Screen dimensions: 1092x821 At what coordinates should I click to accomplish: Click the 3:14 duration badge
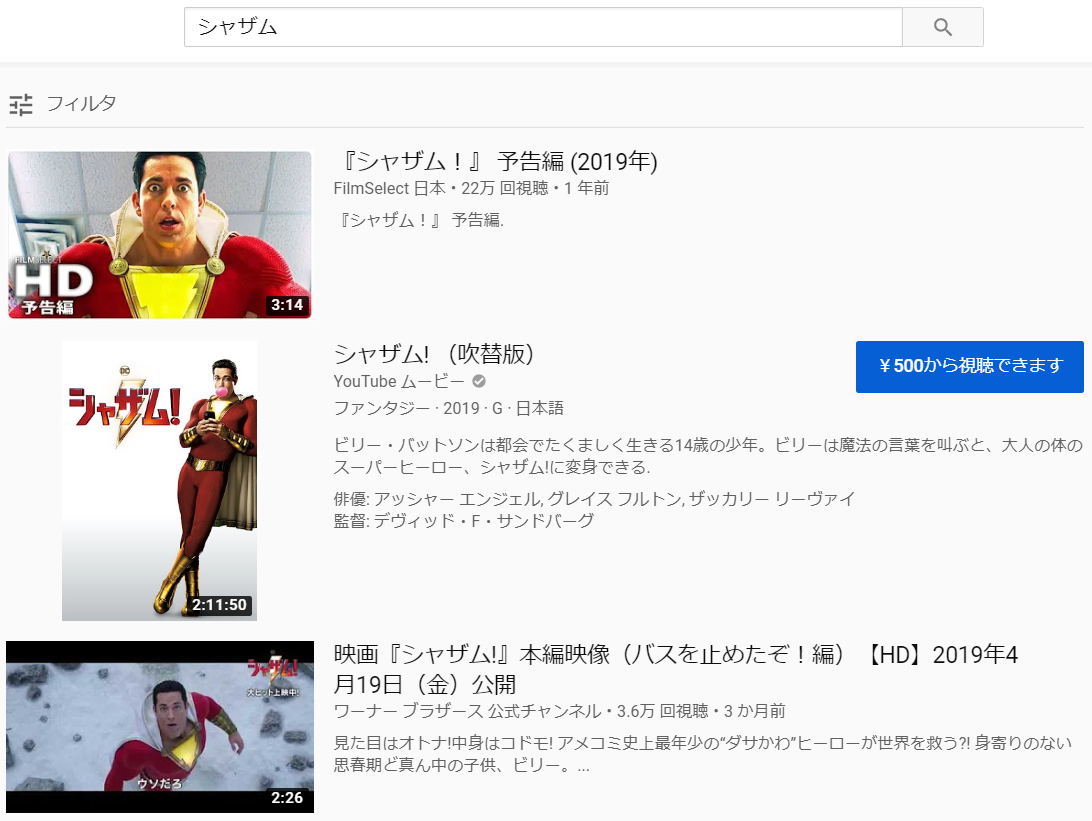[x=287, y=305]
